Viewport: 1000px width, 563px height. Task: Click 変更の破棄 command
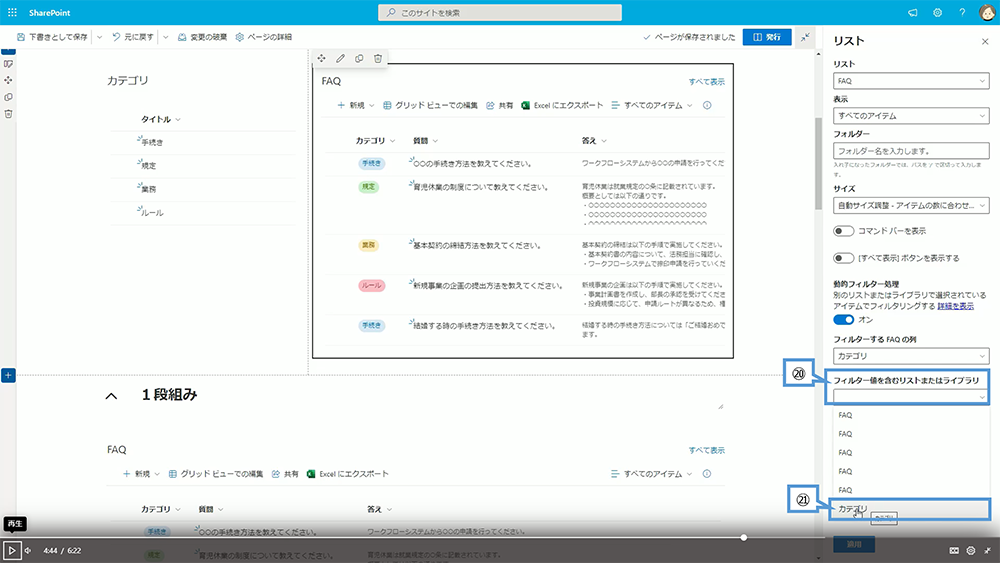point(202,37)
